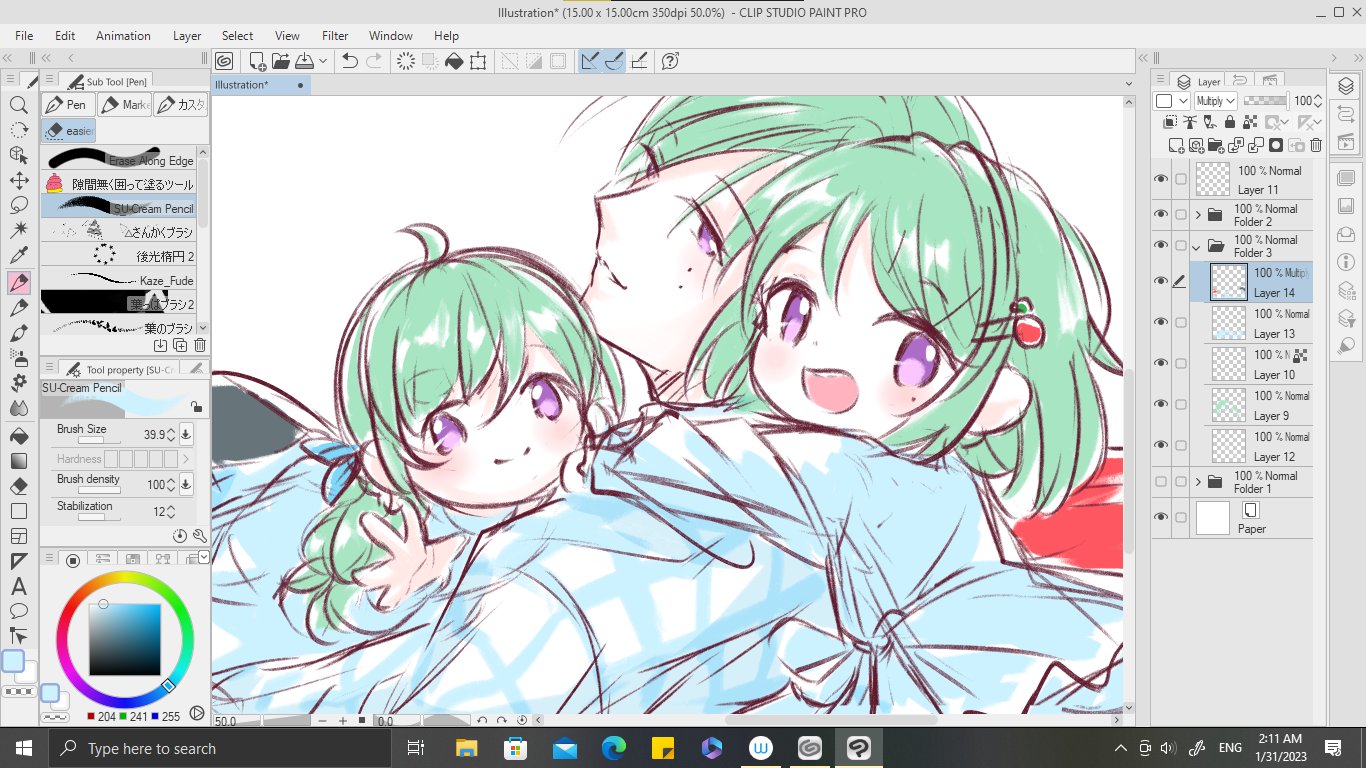Select the Text tool
1366x768 pixels.
click(18, 587)
